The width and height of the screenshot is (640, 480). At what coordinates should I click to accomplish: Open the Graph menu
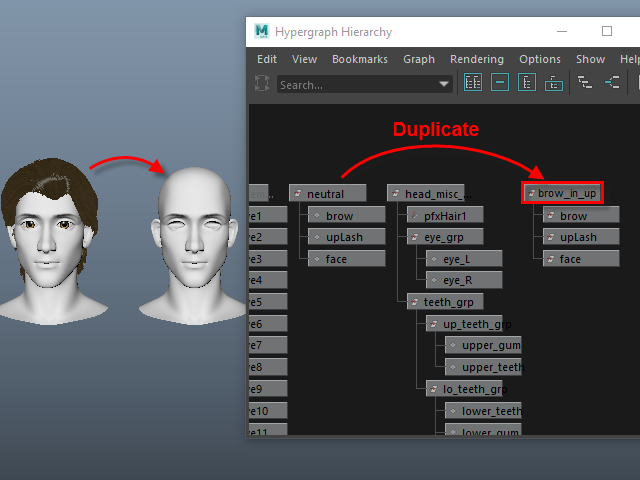[x=419, y=59]
